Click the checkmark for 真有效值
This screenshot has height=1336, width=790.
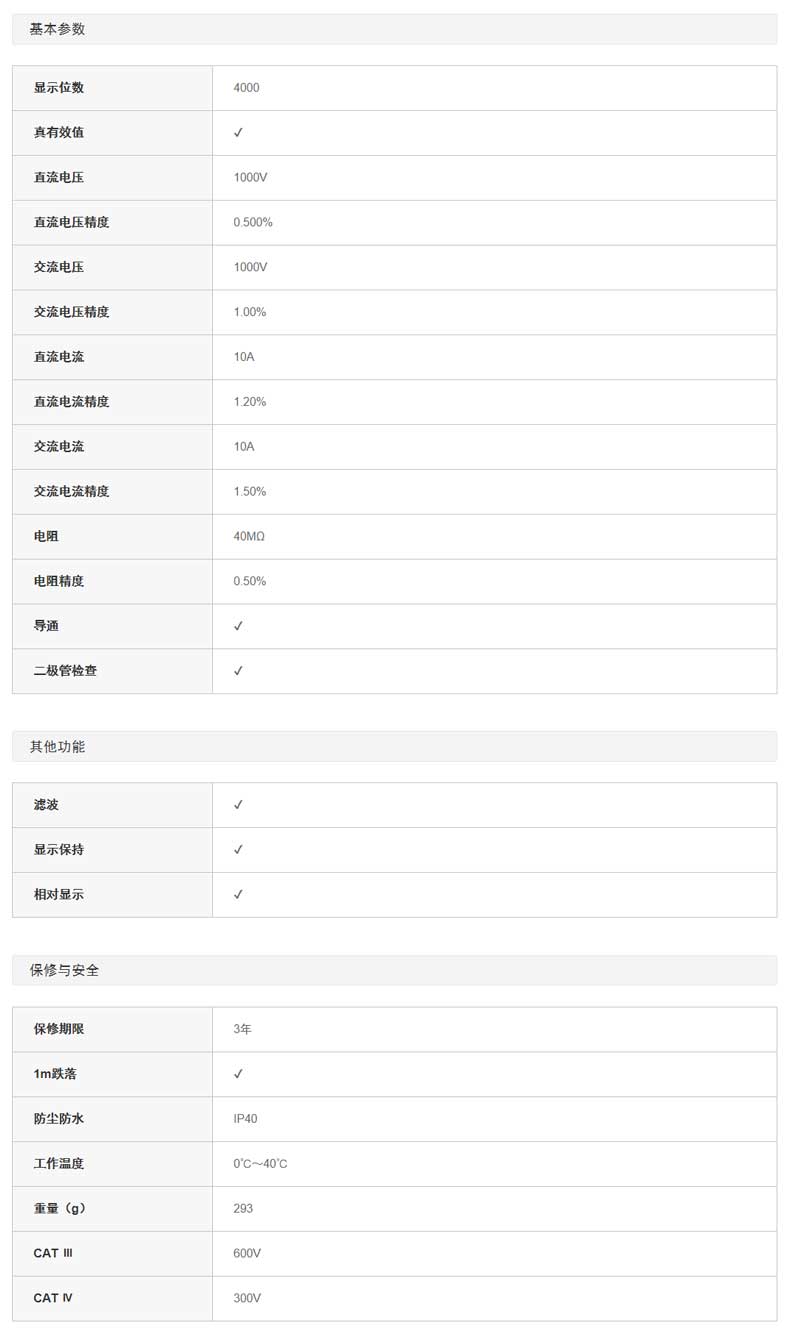[x=238, y=132]
